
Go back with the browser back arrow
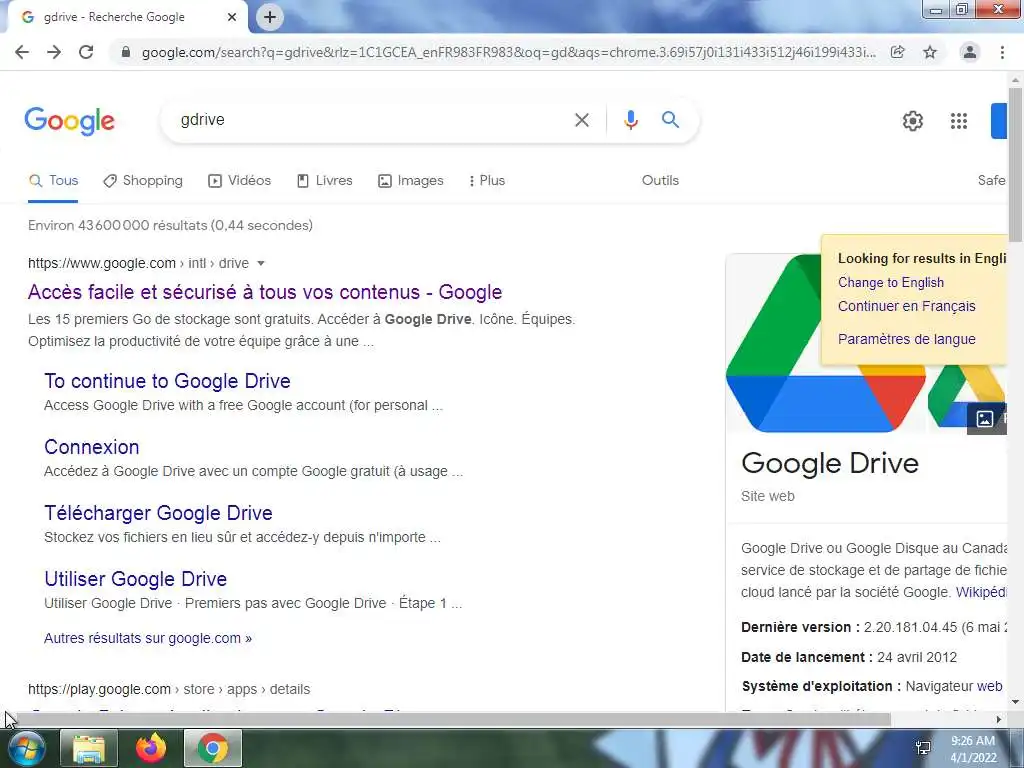[22, 52]
